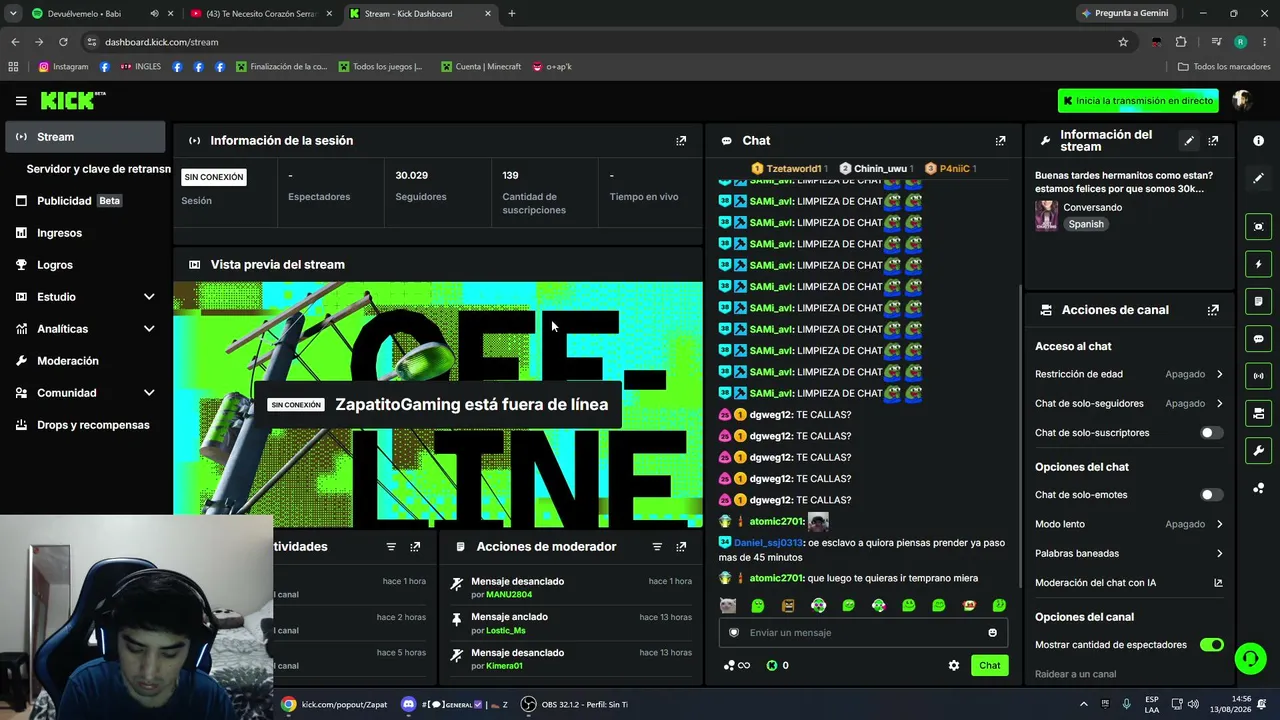Pop out the Información del stream panel
Image resolution: width=1280 pixels, height=720 pixels.
[1213, 141]
